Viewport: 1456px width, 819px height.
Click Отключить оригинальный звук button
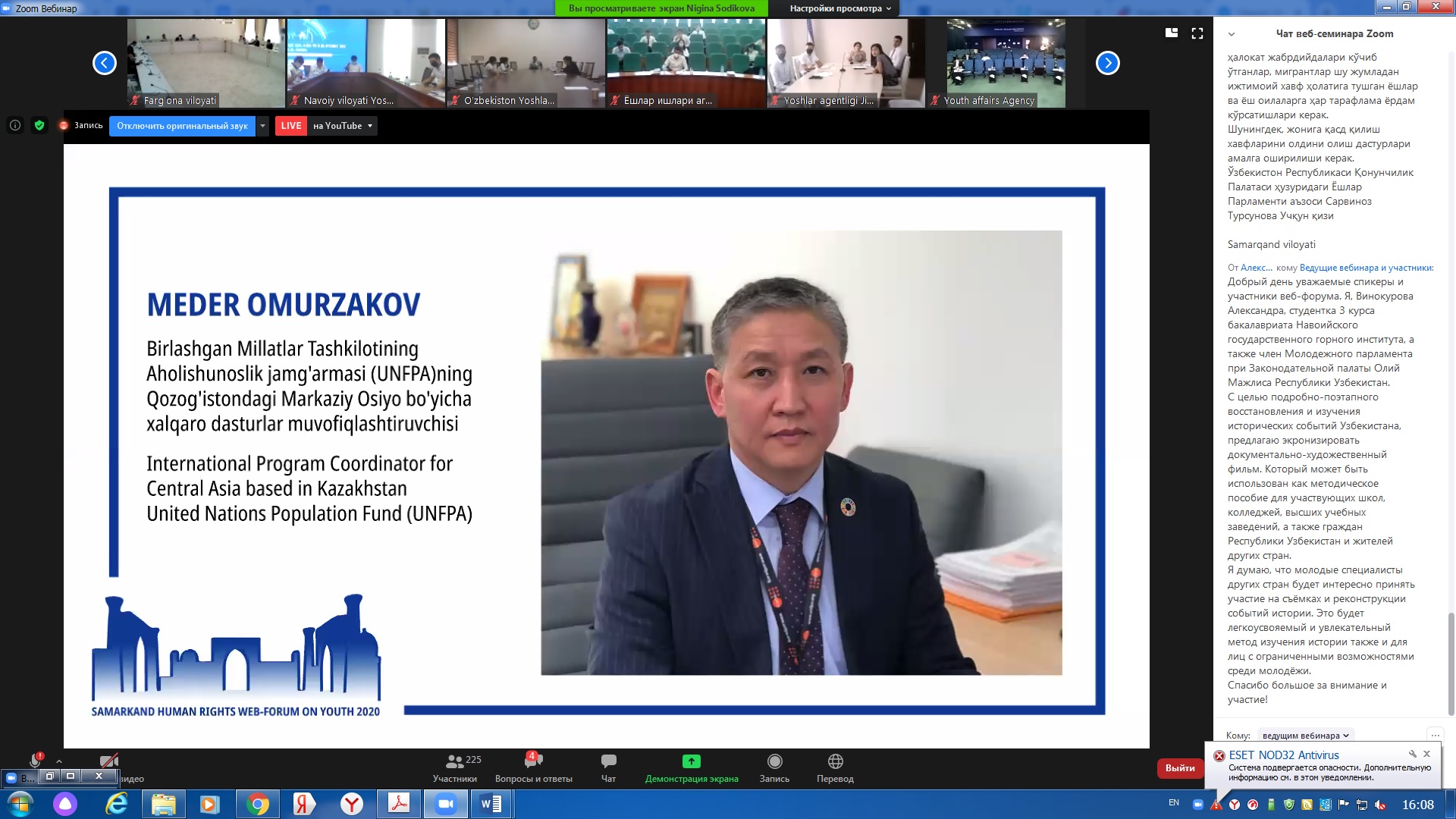182,126
